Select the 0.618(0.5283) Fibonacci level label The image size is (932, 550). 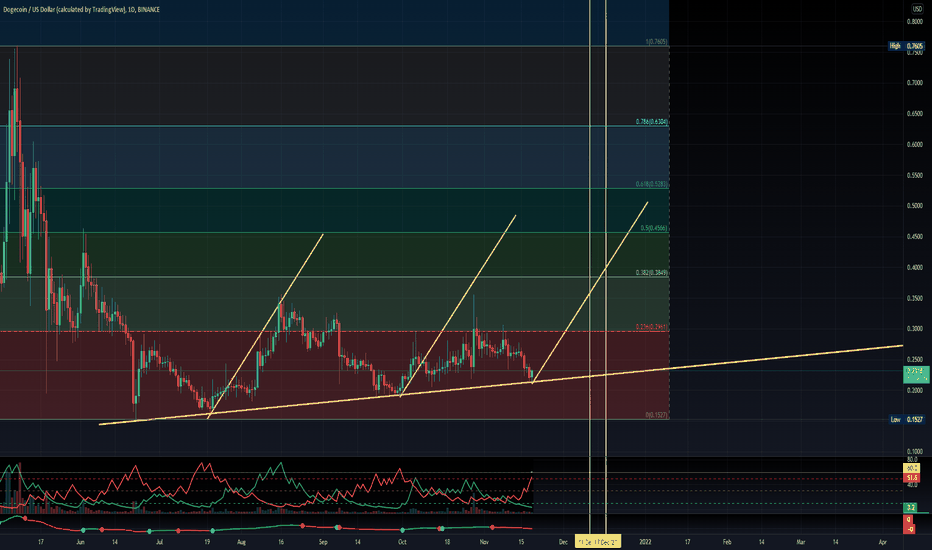coord(651,184)
